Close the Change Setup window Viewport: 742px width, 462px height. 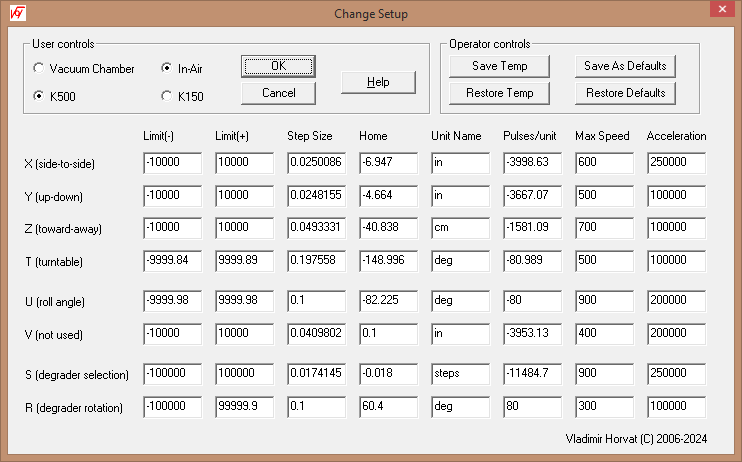pyautogui.click(x=722, y=9)
